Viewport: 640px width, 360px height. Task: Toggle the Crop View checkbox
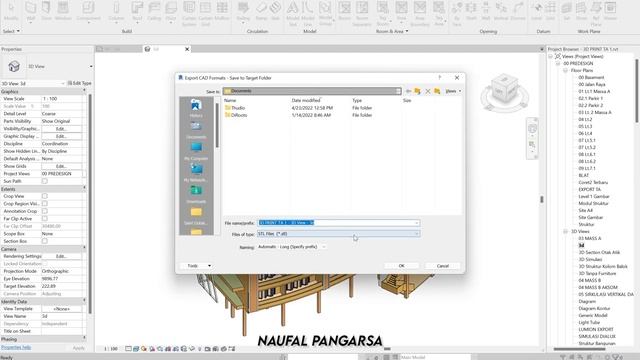click(x=44, y=196)
